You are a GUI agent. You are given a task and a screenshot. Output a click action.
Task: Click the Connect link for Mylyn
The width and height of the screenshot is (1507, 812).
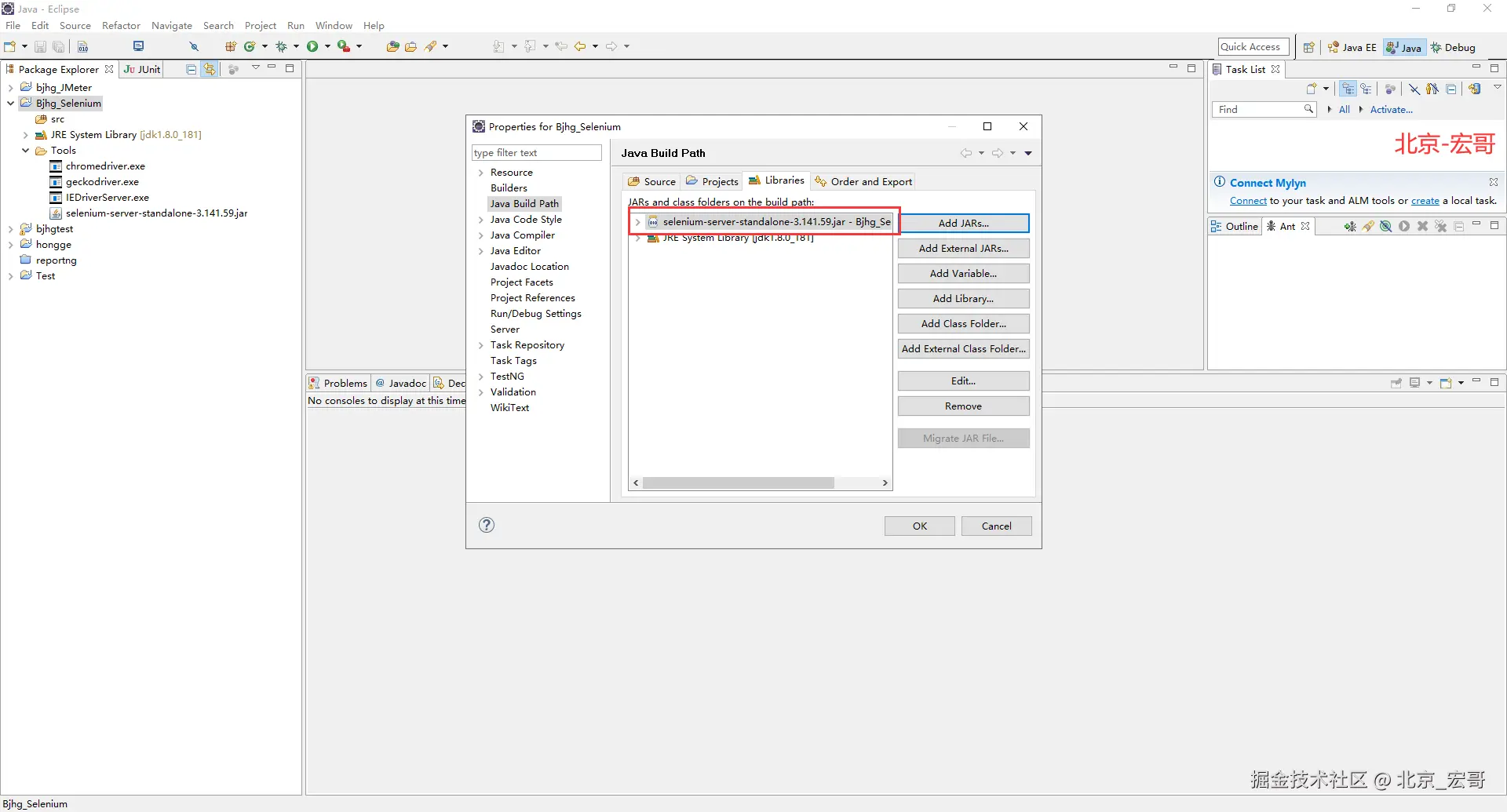1248,201
